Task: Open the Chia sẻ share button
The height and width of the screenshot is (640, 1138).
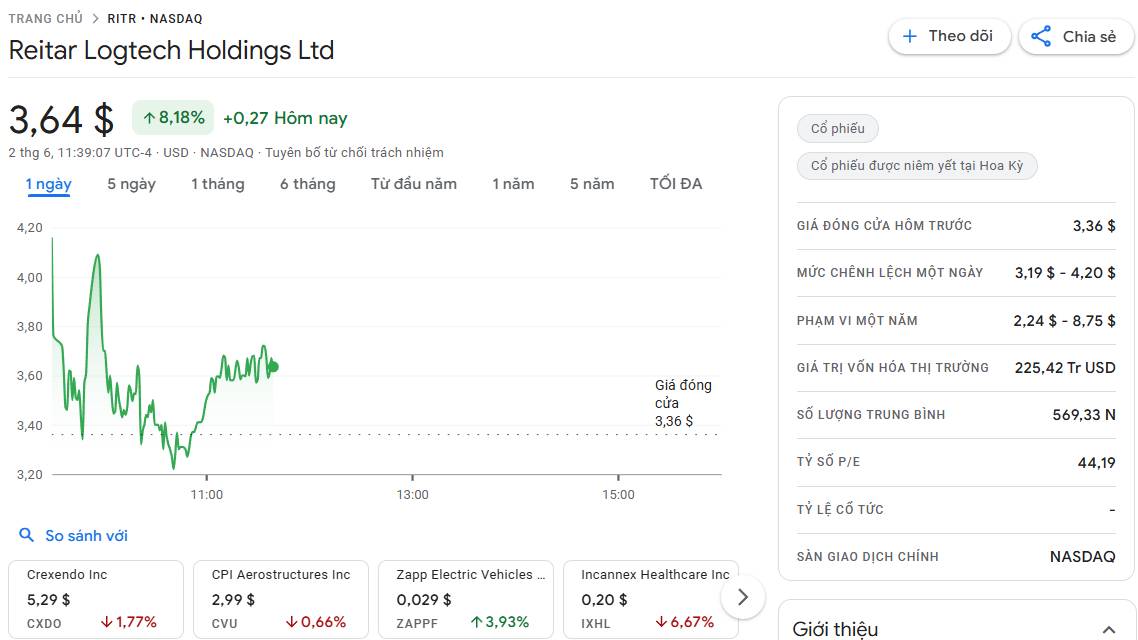Action: tap(1076, 36)
